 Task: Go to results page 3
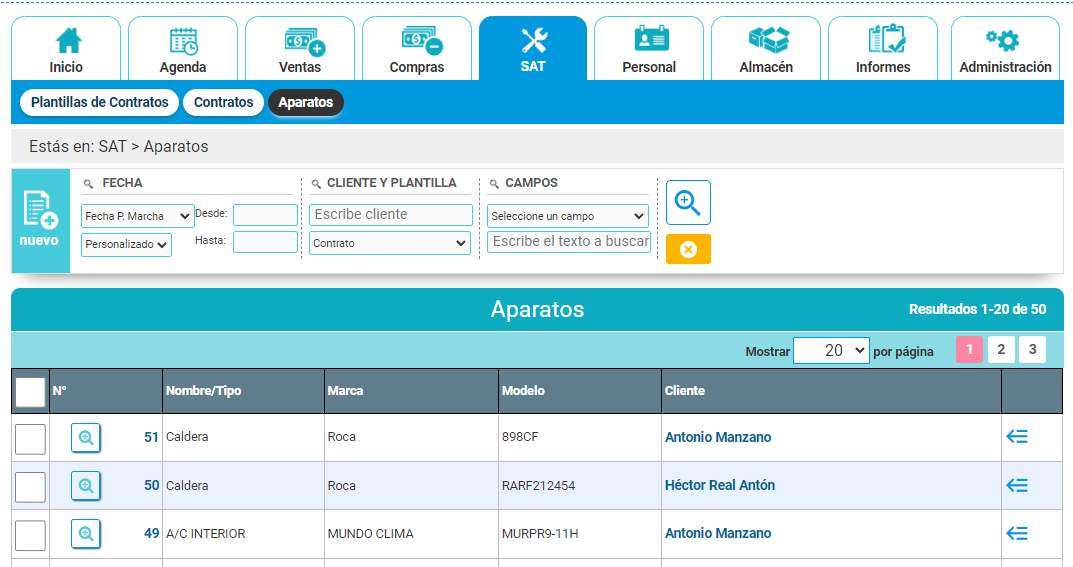(1033, 350)
